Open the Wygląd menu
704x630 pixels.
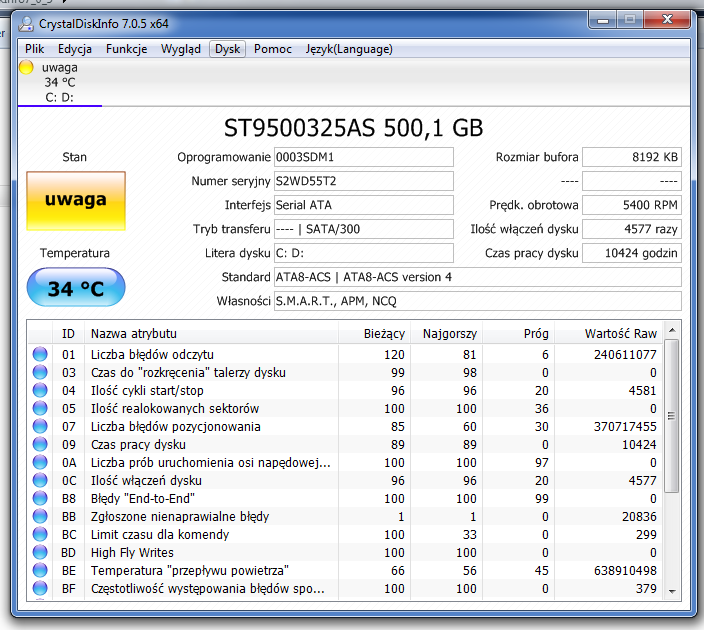pyautogui.click(x=180, y=49)
